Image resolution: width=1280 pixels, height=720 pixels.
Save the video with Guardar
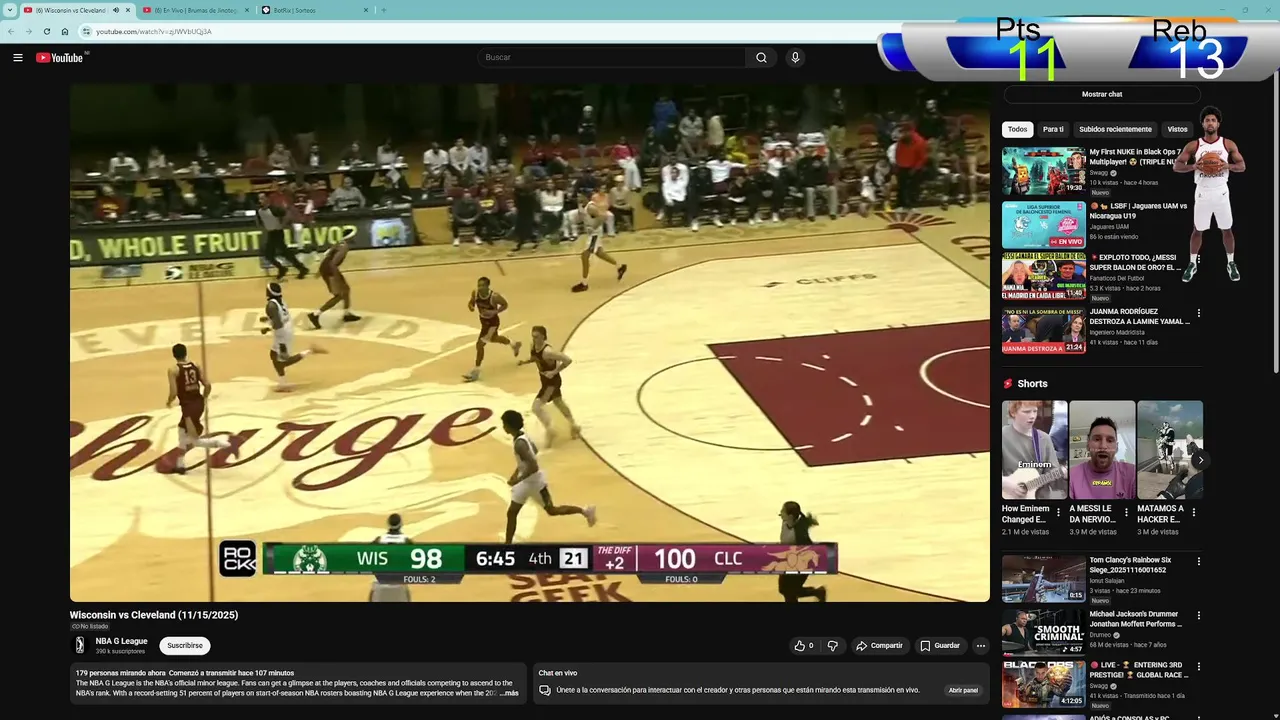[940, 646]
